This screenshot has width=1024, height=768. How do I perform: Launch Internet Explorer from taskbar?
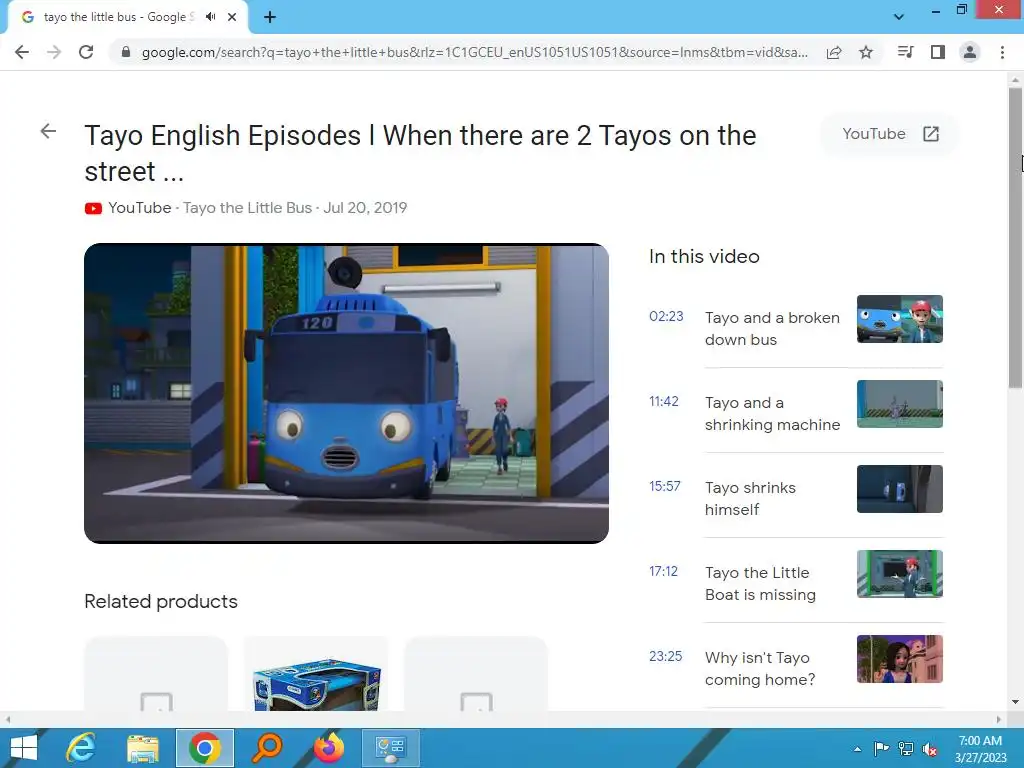tap(81, 748)
